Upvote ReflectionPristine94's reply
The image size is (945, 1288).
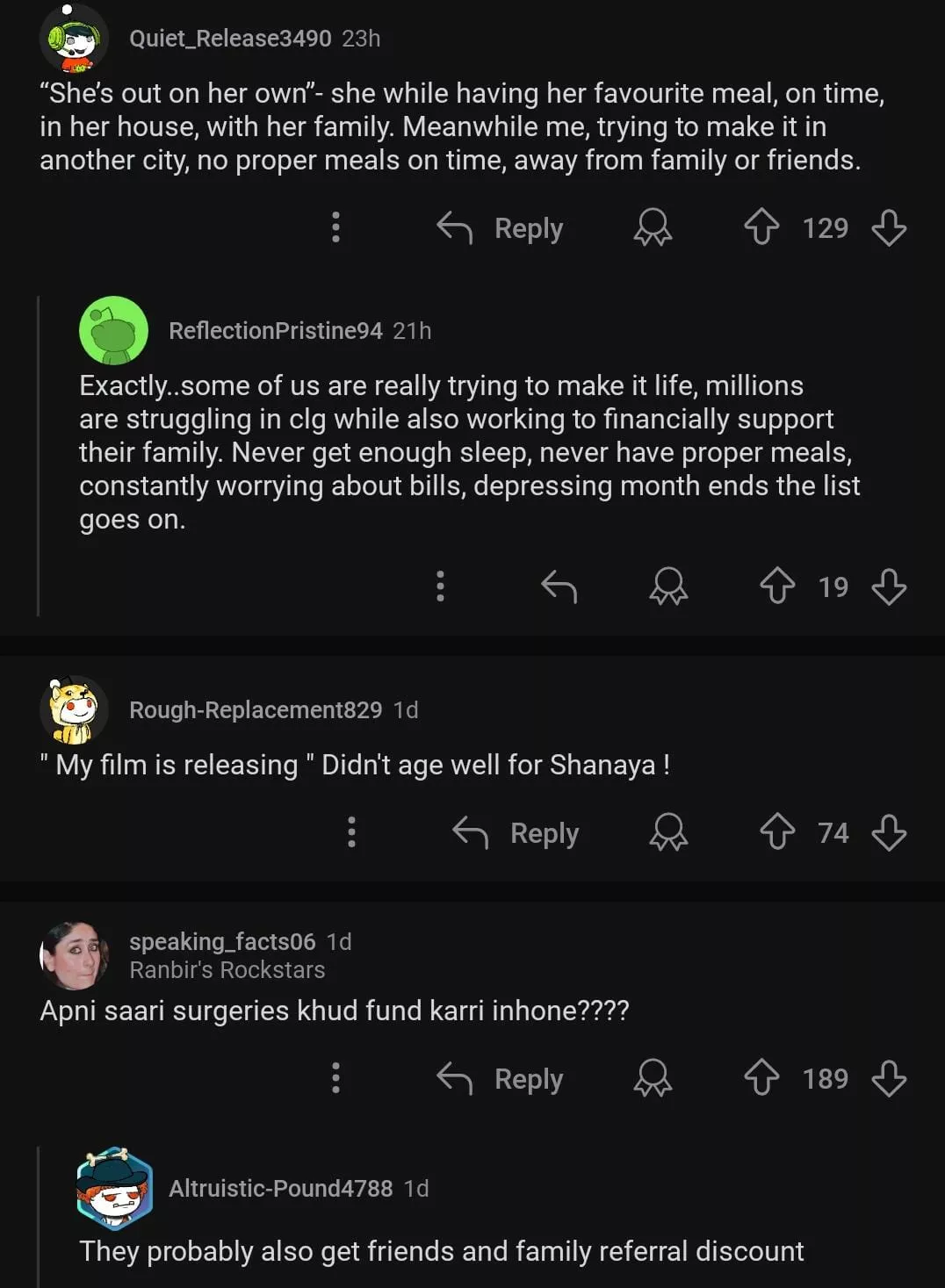click(x=776, y=586)
